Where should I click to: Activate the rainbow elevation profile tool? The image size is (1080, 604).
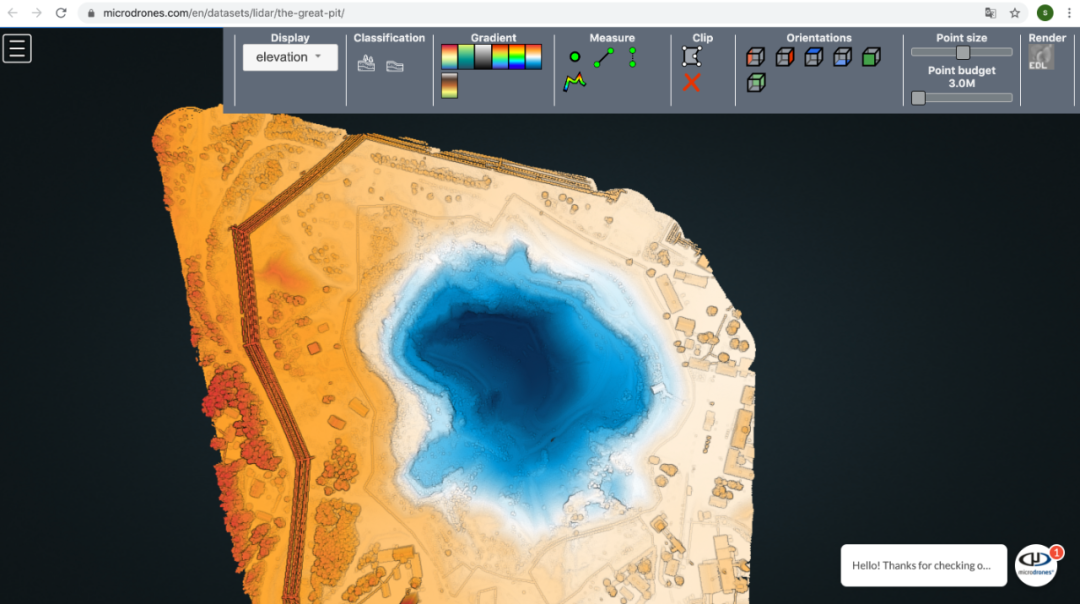point(575,83)
